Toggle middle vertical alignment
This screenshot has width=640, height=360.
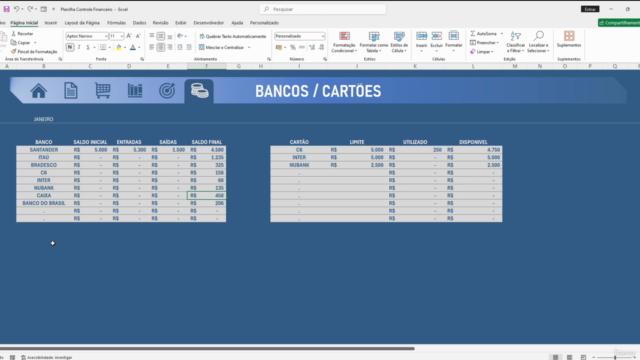(161, 36)
